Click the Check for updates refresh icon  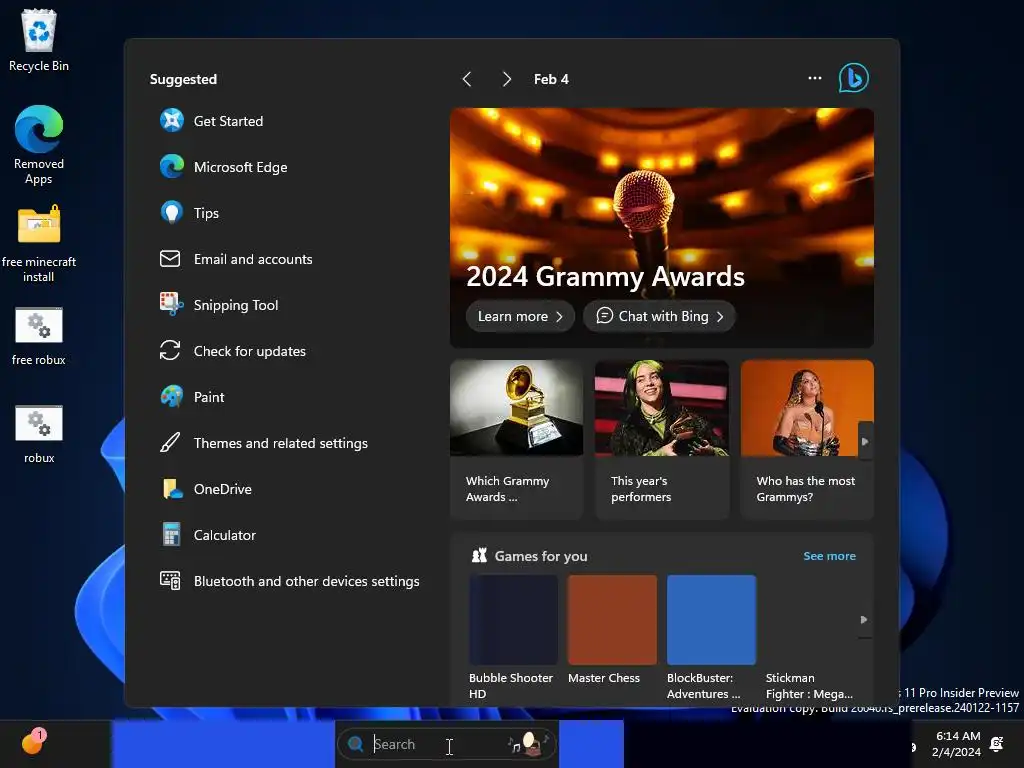(170, 351)
